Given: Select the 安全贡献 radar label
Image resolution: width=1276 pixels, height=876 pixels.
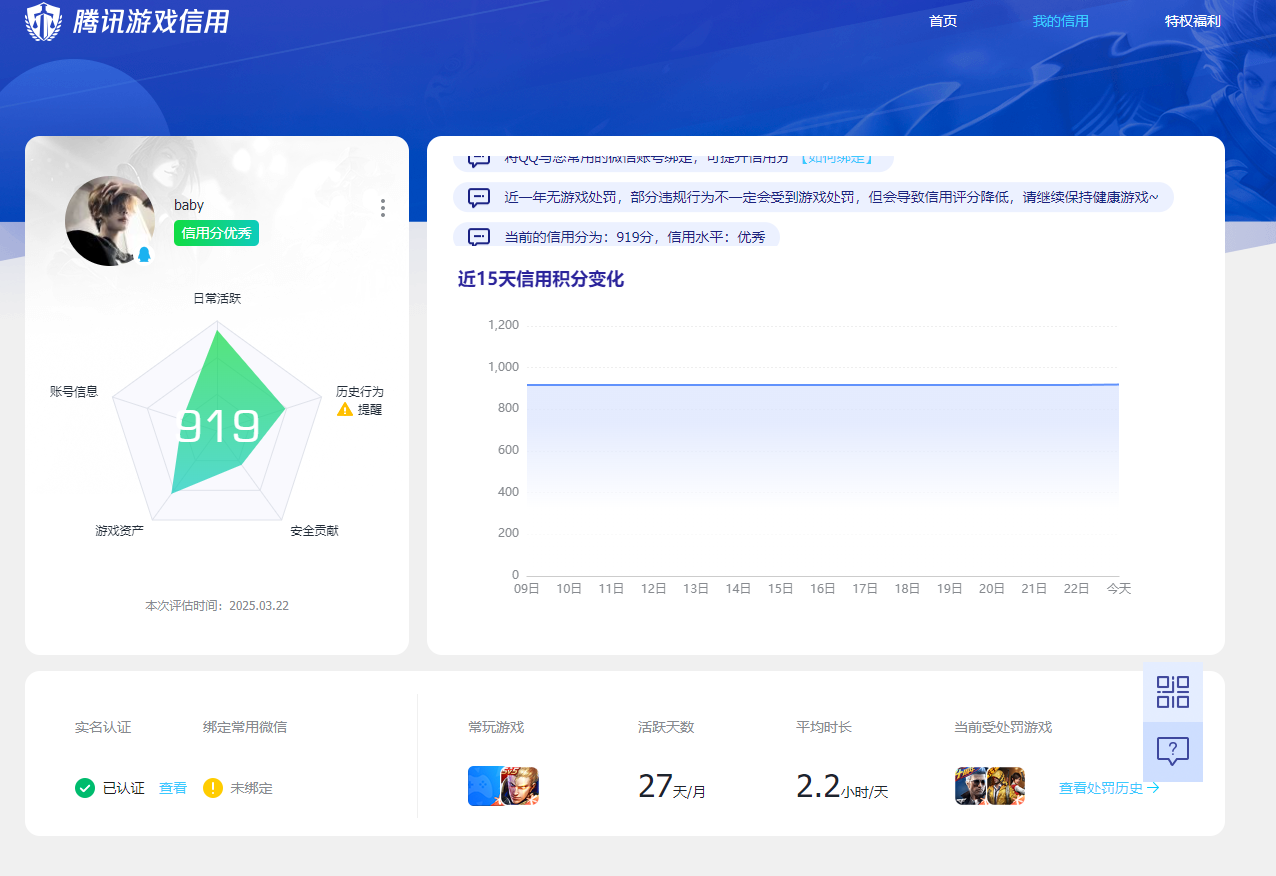Looking at the screenshot, I should 314,530.
